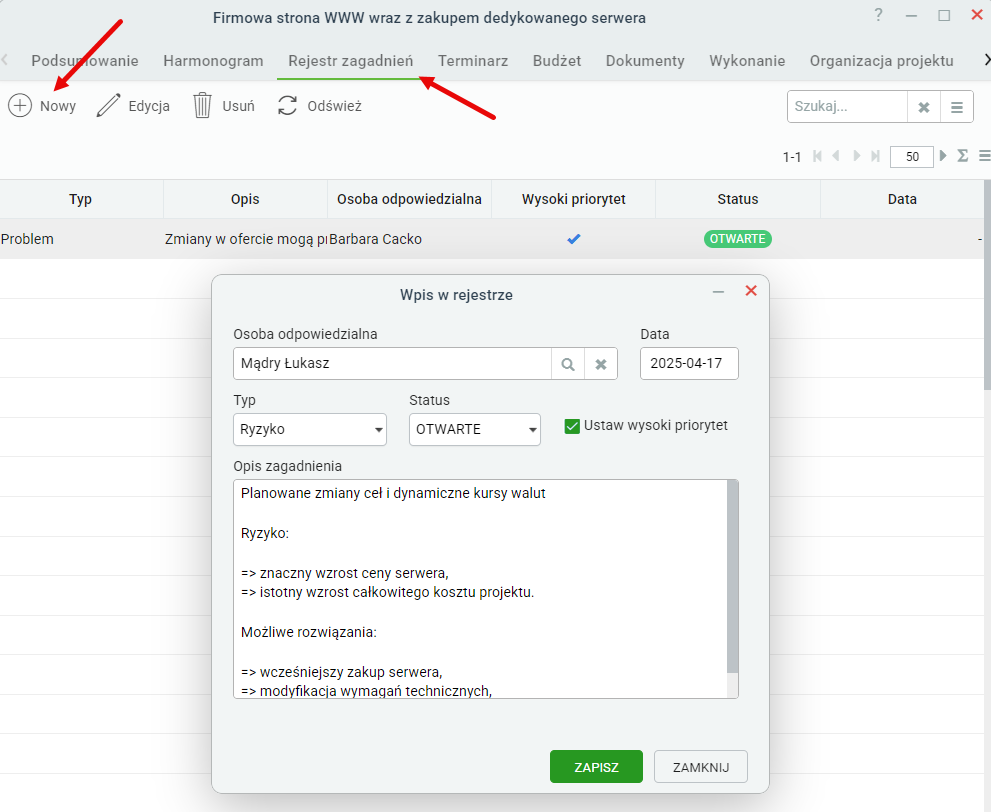
Task: Open the Typ dropdown showing Ryzyko
Action: coord(310,430)
